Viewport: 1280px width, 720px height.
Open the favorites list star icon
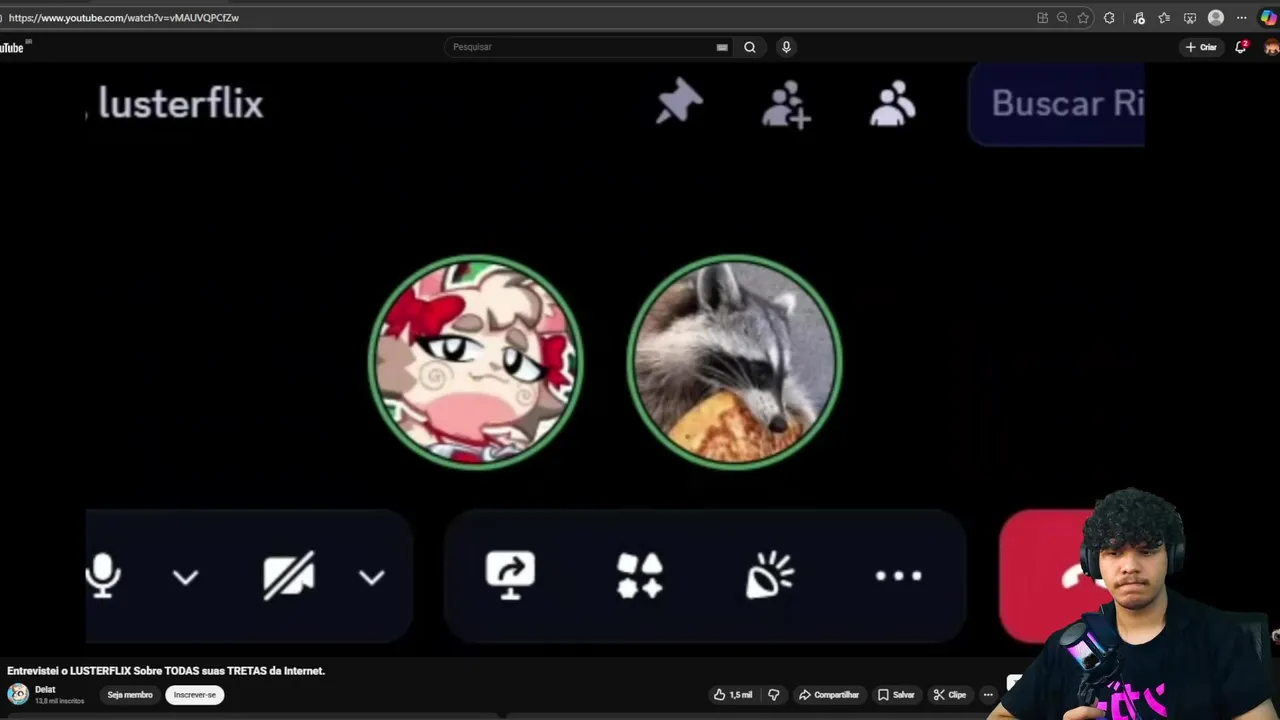coord(1164,18)
